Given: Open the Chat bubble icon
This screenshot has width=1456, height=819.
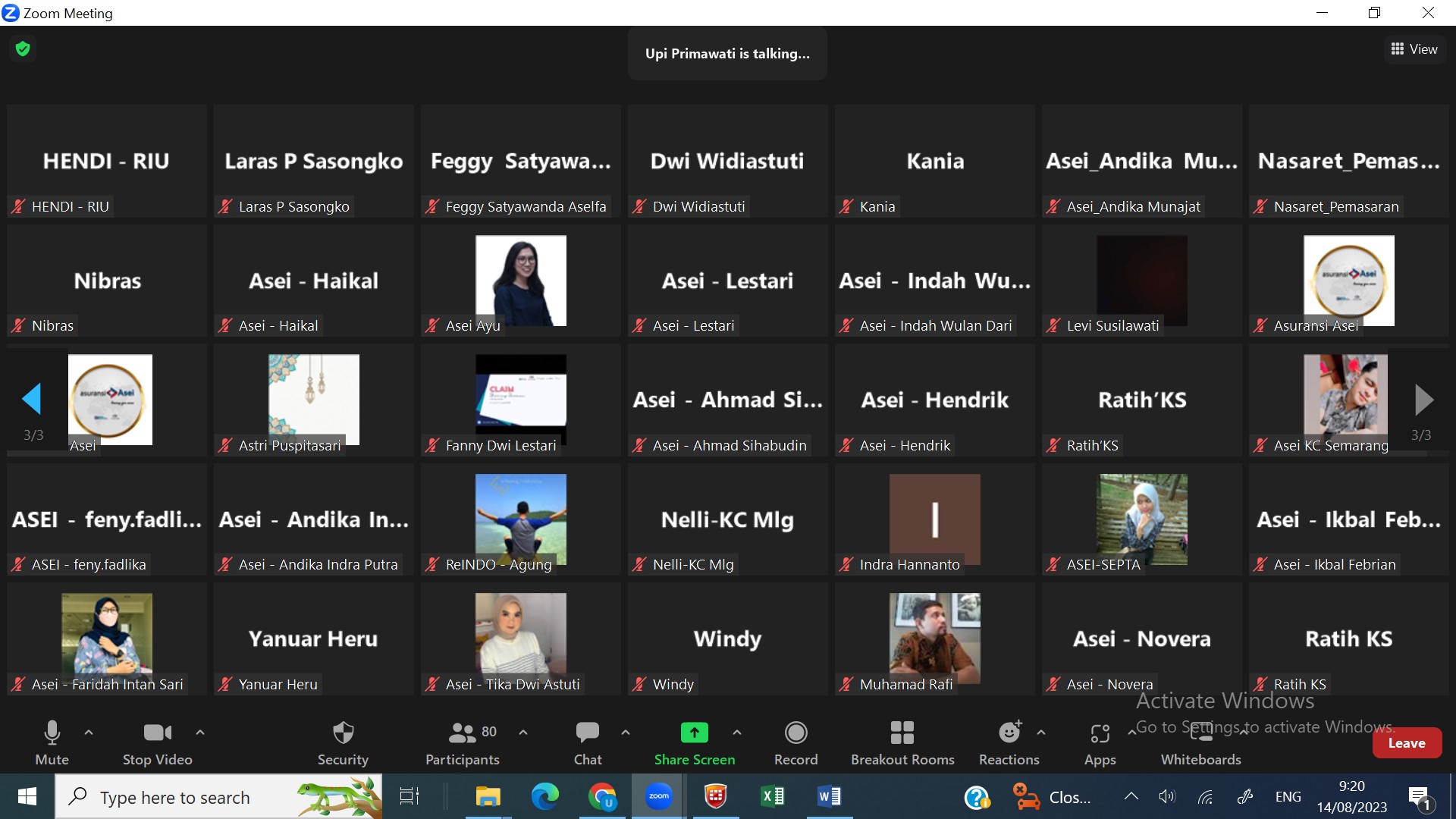Looking at the screenshot, I should [x=588, y=733].
